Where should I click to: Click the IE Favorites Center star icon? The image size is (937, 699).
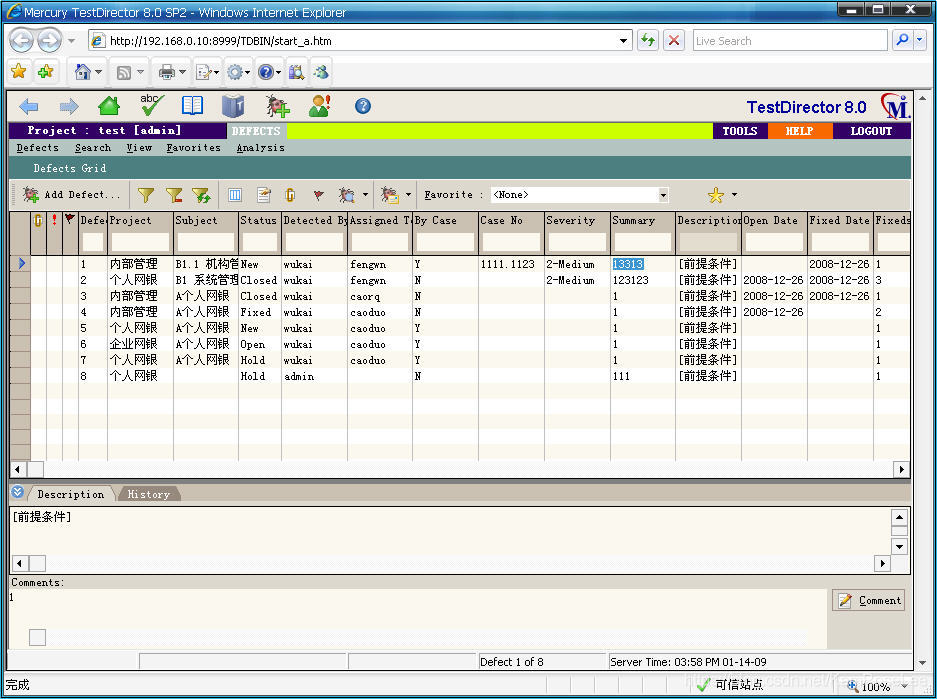pos(19,72)
